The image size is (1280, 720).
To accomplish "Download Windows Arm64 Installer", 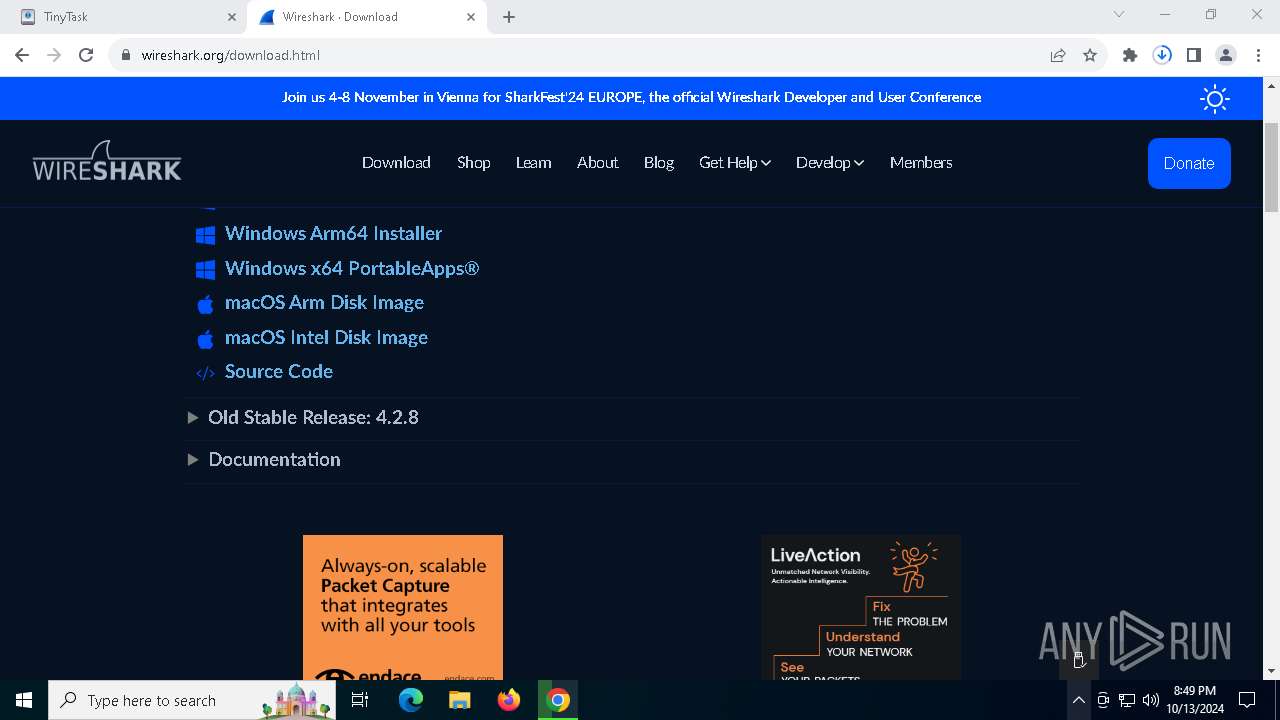I will pyautogui.click(x=333, y=233).
